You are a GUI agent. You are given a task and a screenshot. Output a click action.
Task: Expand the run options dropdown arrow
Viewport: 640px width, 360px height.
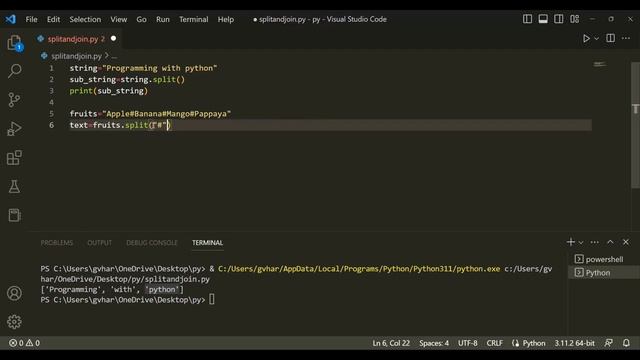point(597,39)
